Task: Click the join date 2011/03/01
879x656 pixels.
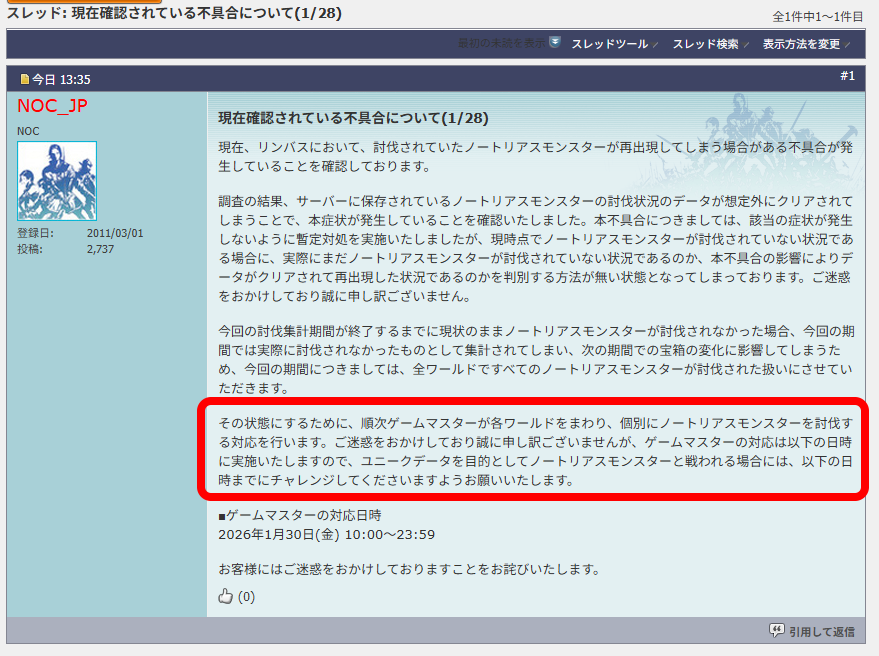Action: 115,233
